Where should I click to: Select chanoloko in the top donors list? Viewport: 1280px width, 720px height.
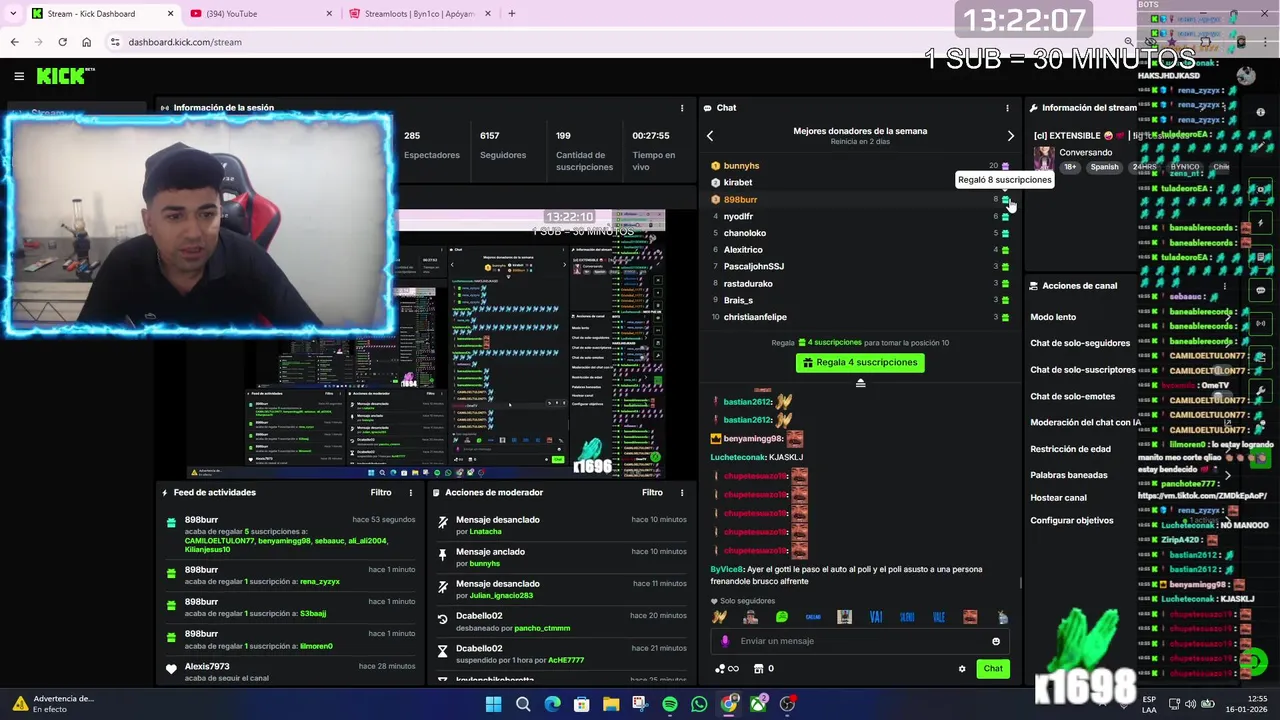point(745,233)
